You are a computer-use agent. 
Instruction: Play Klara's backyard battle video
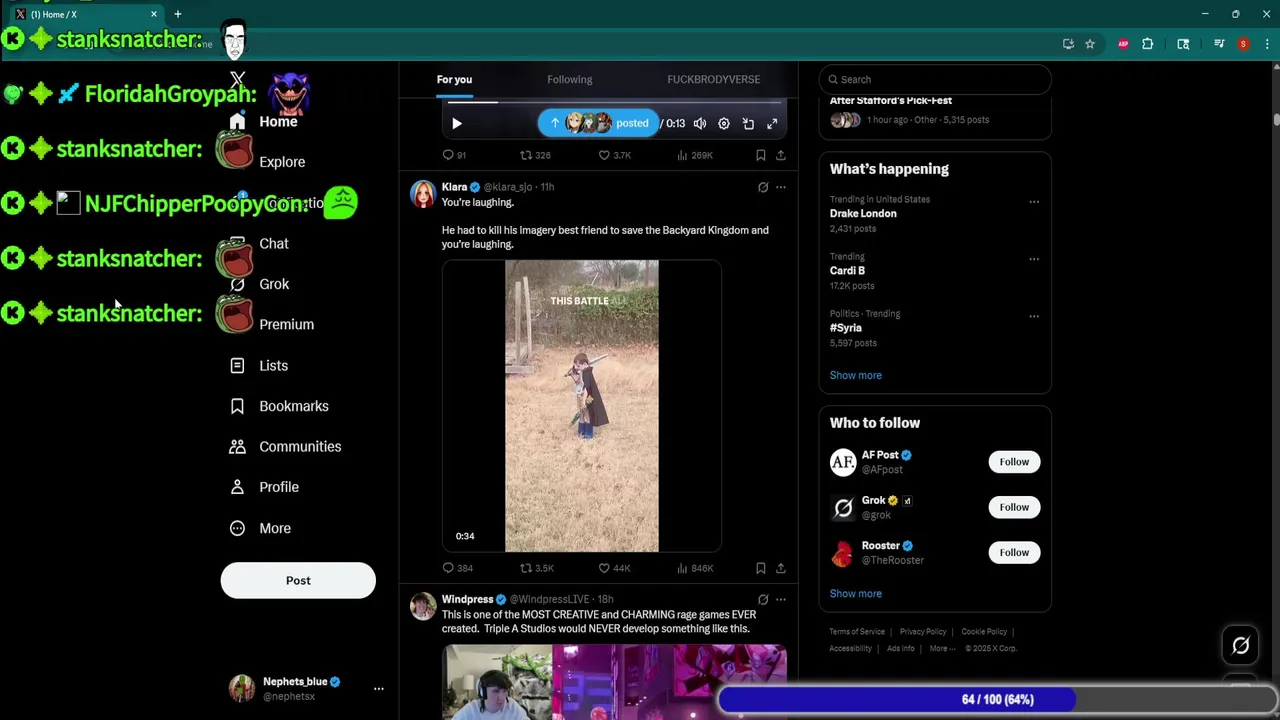click(582, 406)
